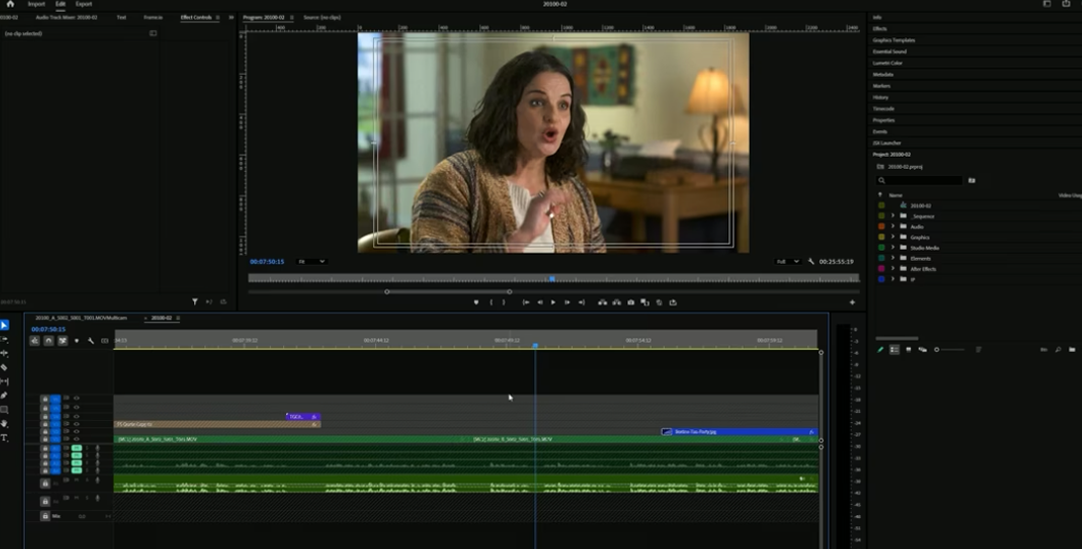
Task: Select the Type tool
Action: (x=4, y=438)
